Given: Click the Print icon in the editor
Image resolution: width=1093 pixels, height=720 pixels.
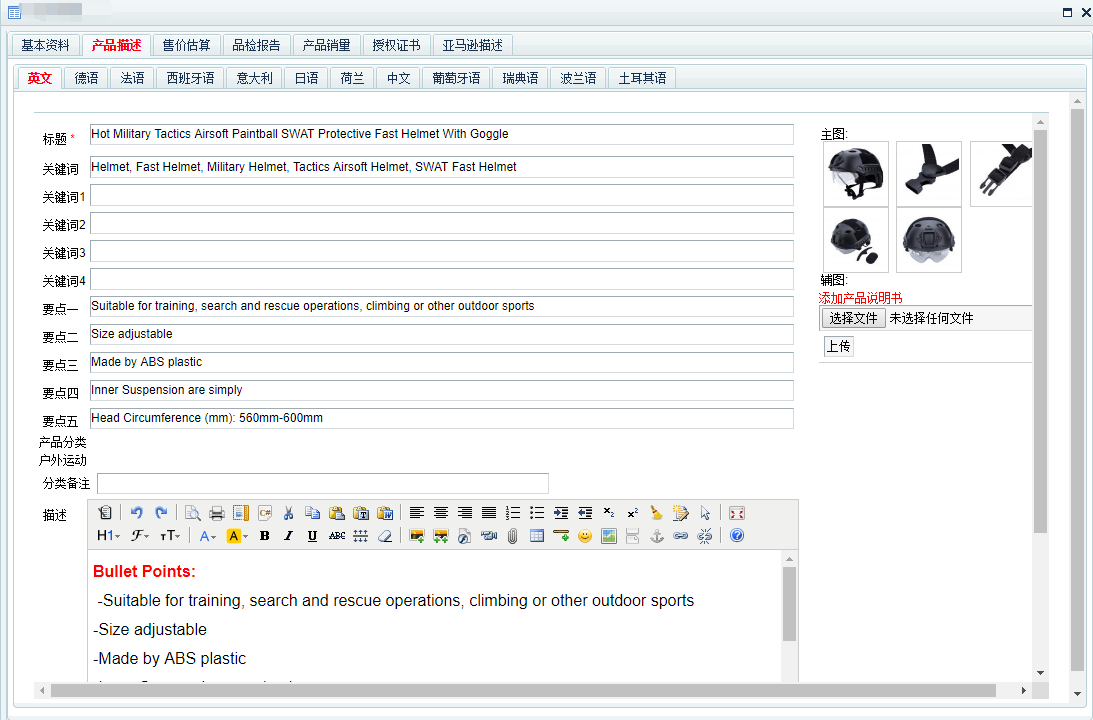Looking at the screenshot, I should tap(217, 513).
